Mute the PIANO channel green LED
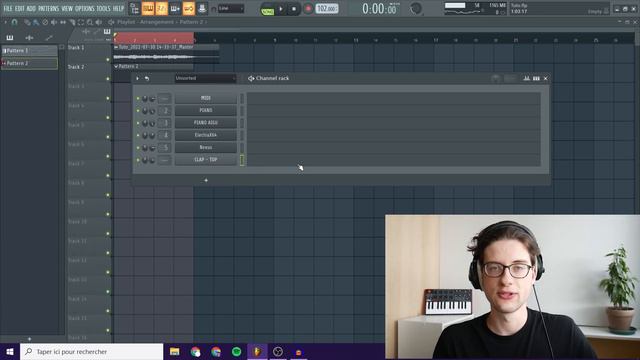The width and height of the screenshot is (640, 360). [138, 111]
